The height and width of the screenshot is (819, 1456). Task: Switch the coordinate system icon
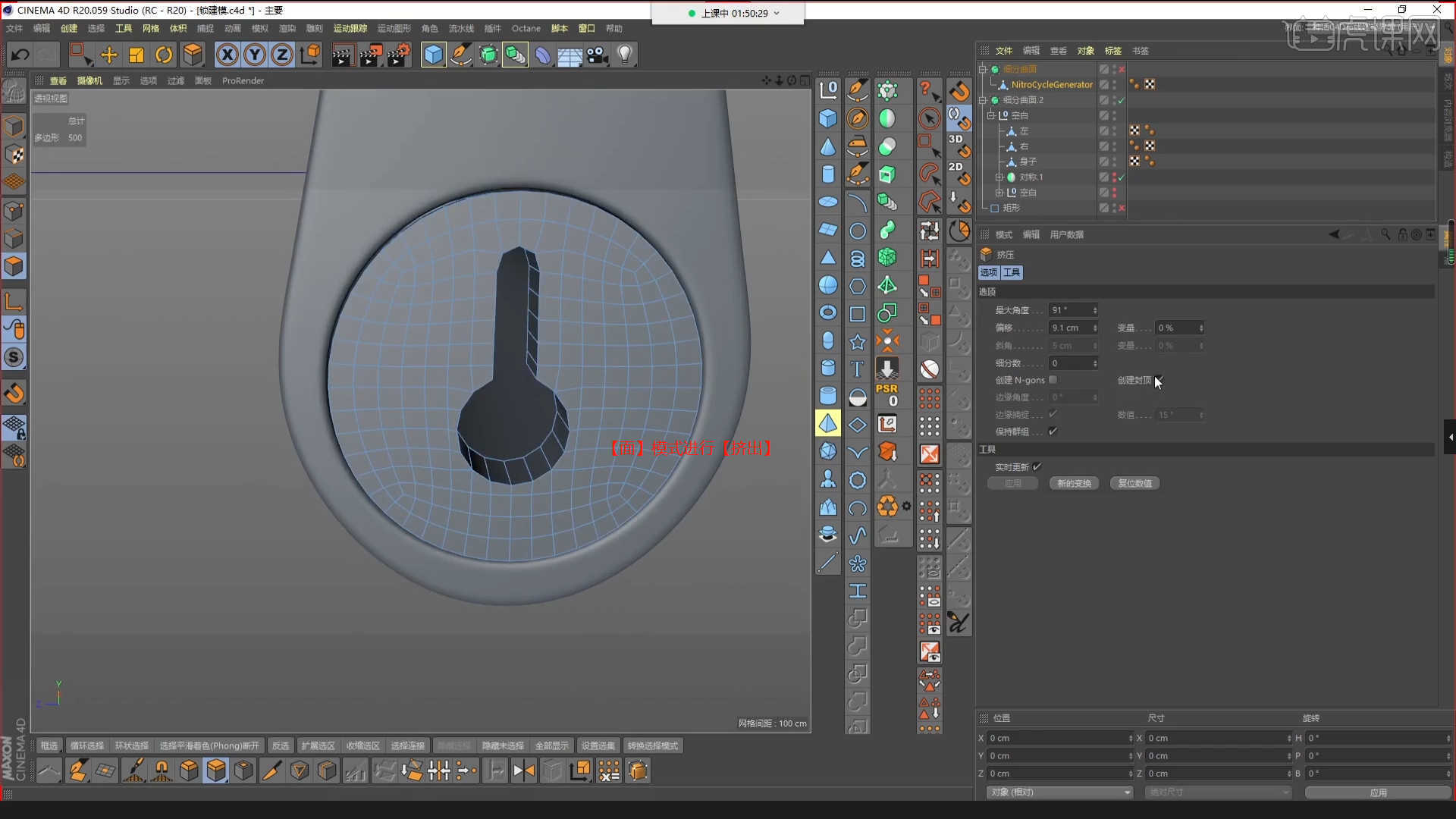click(x=310, y=55)
